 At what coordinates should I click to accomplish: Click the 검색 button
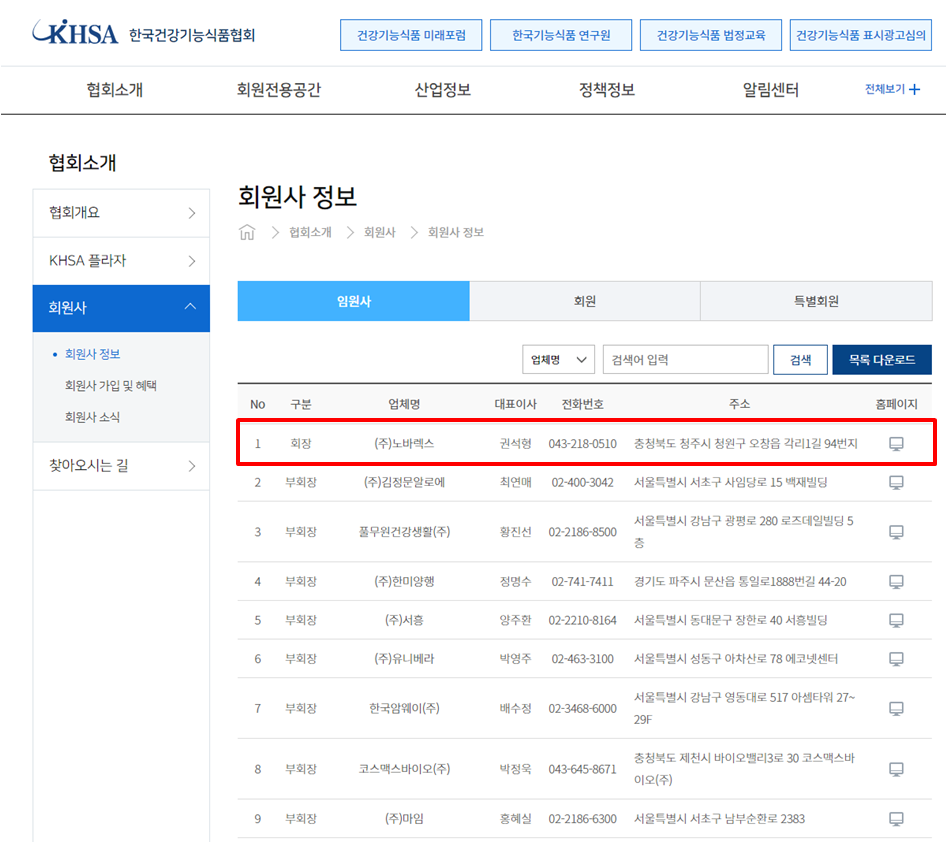pyautogui.click(x=800, y=360)
